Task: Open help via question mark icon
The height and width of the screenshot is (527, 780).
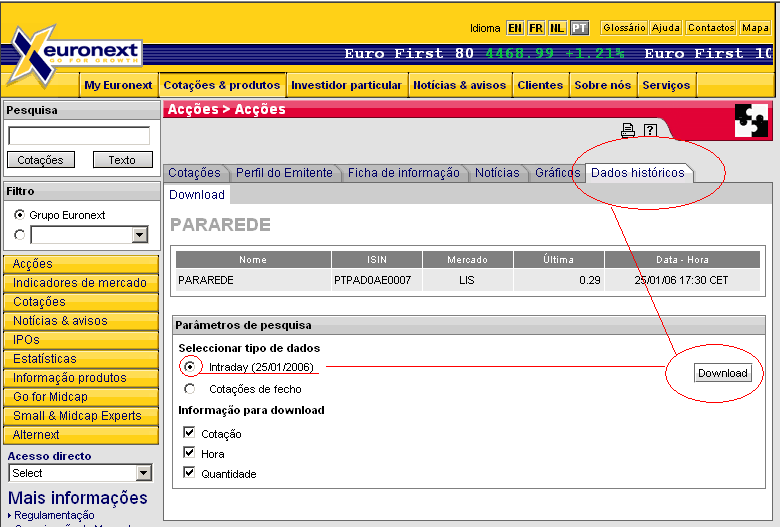Action: click(x=650, y=130)
